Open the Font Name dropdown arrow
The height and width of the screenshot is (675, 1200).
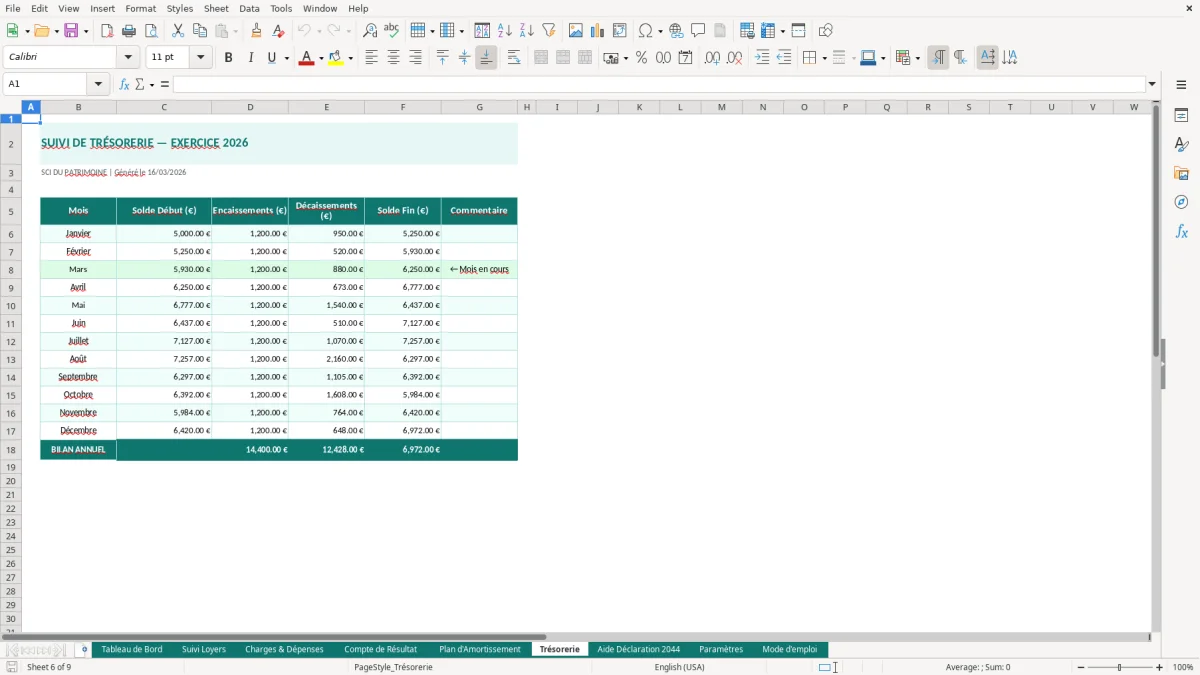click(129, 58)
